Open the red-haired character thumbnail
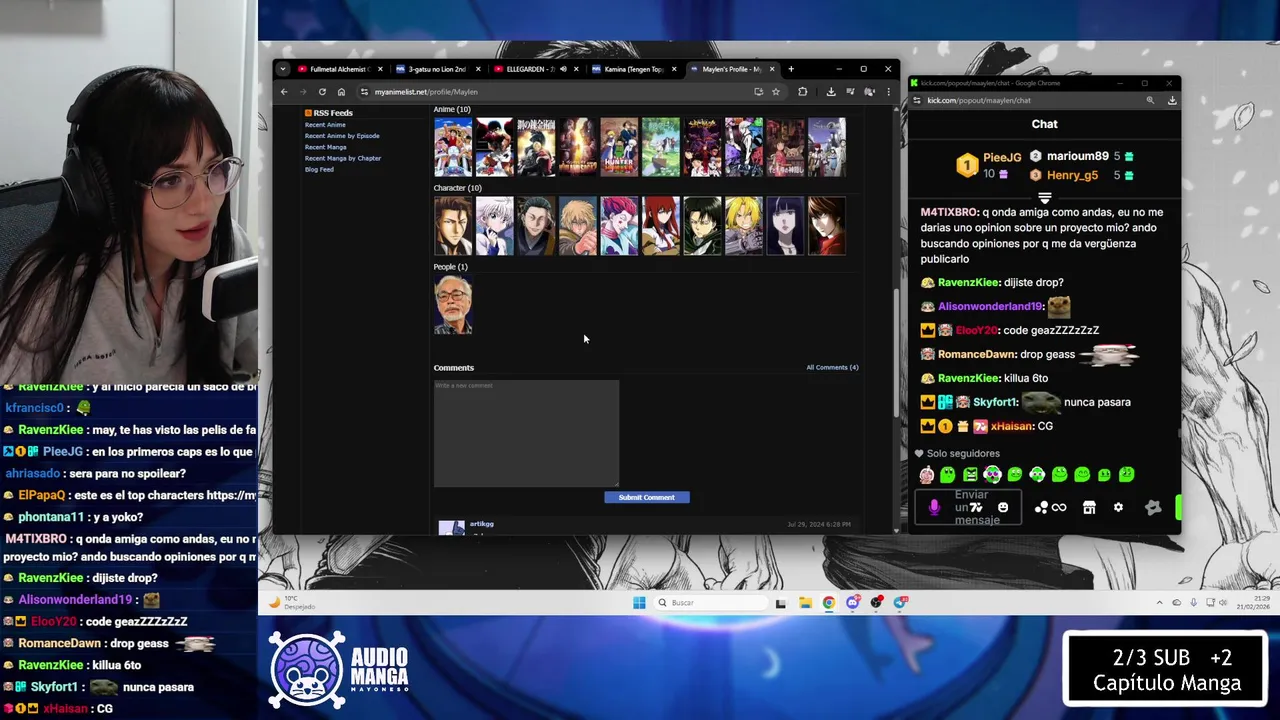Screen dimensions: 1280x720 point(660,225)
